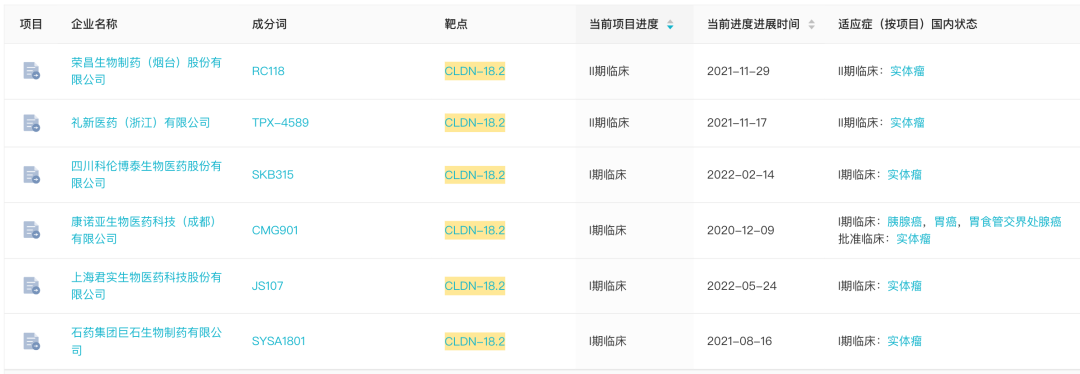Select the CLDN-18.2 target in the SKB315 row
The width and height of the screenshot is (1080, 374).
pos(475,175)
